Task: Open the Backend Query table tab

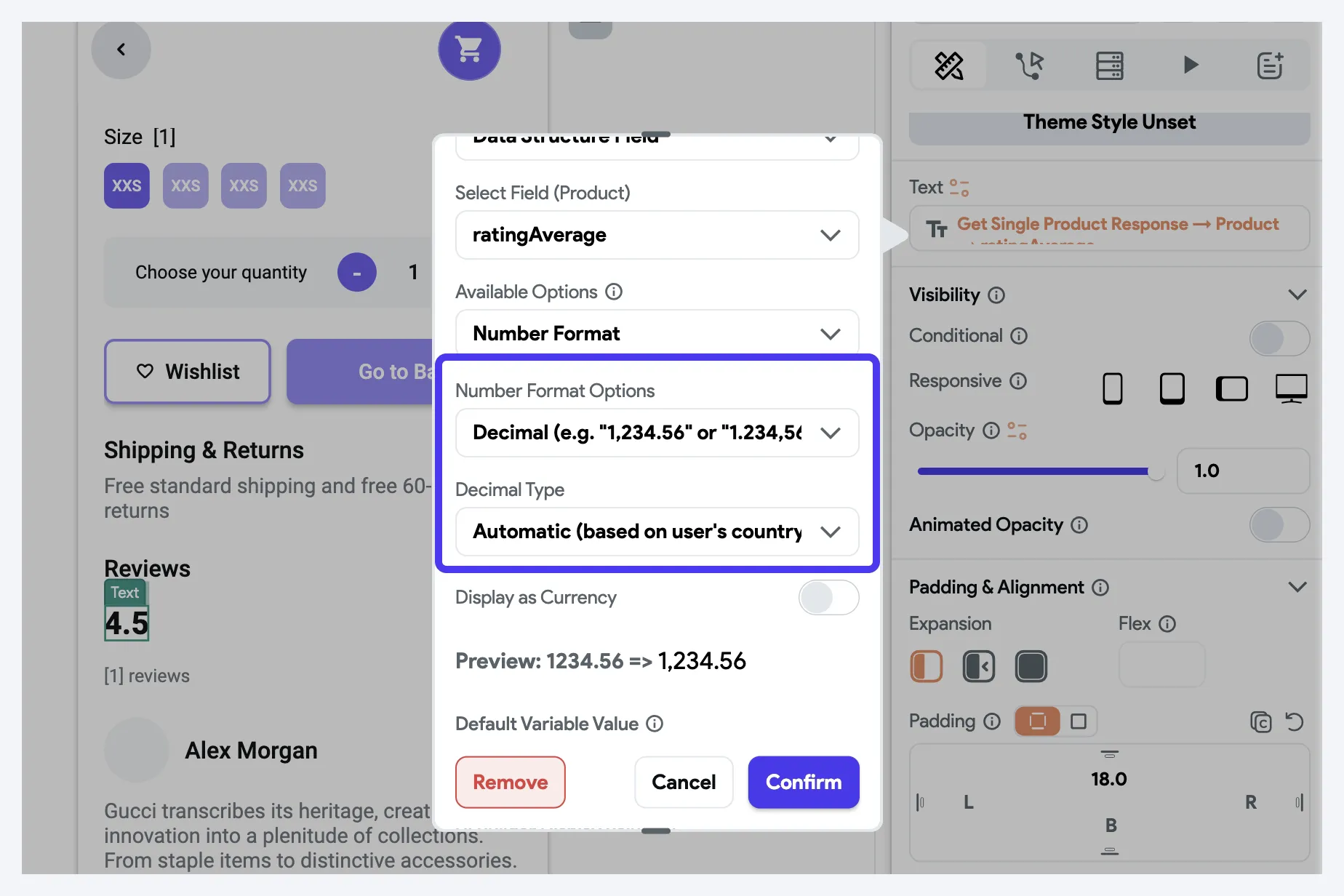Action: click(x=1109, y=65)
